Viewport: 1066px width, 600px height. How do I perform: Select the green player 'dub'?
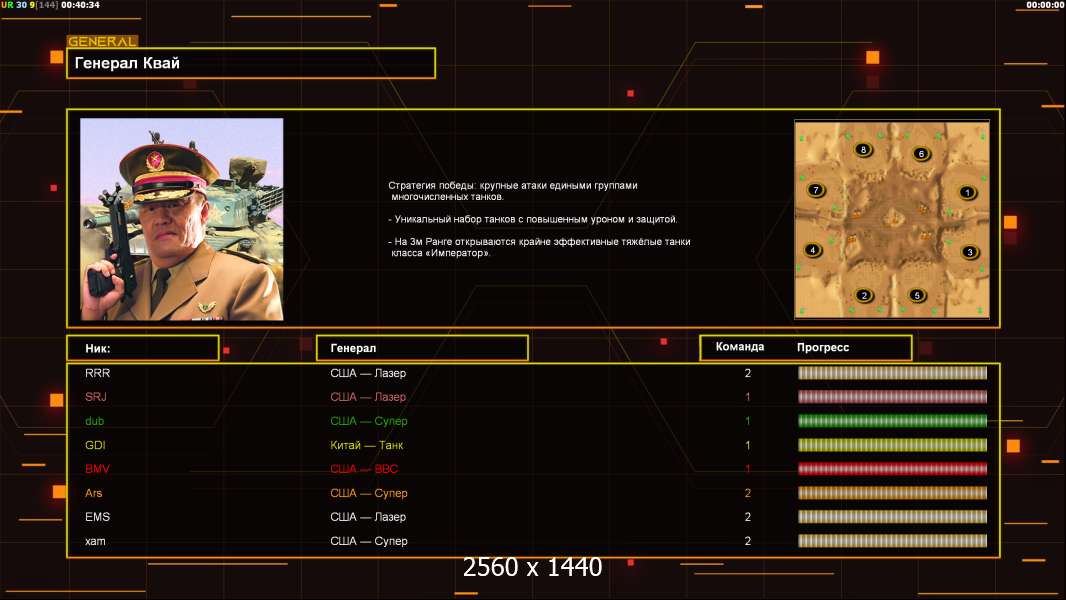pyautogui.click(x=94, y=421)
